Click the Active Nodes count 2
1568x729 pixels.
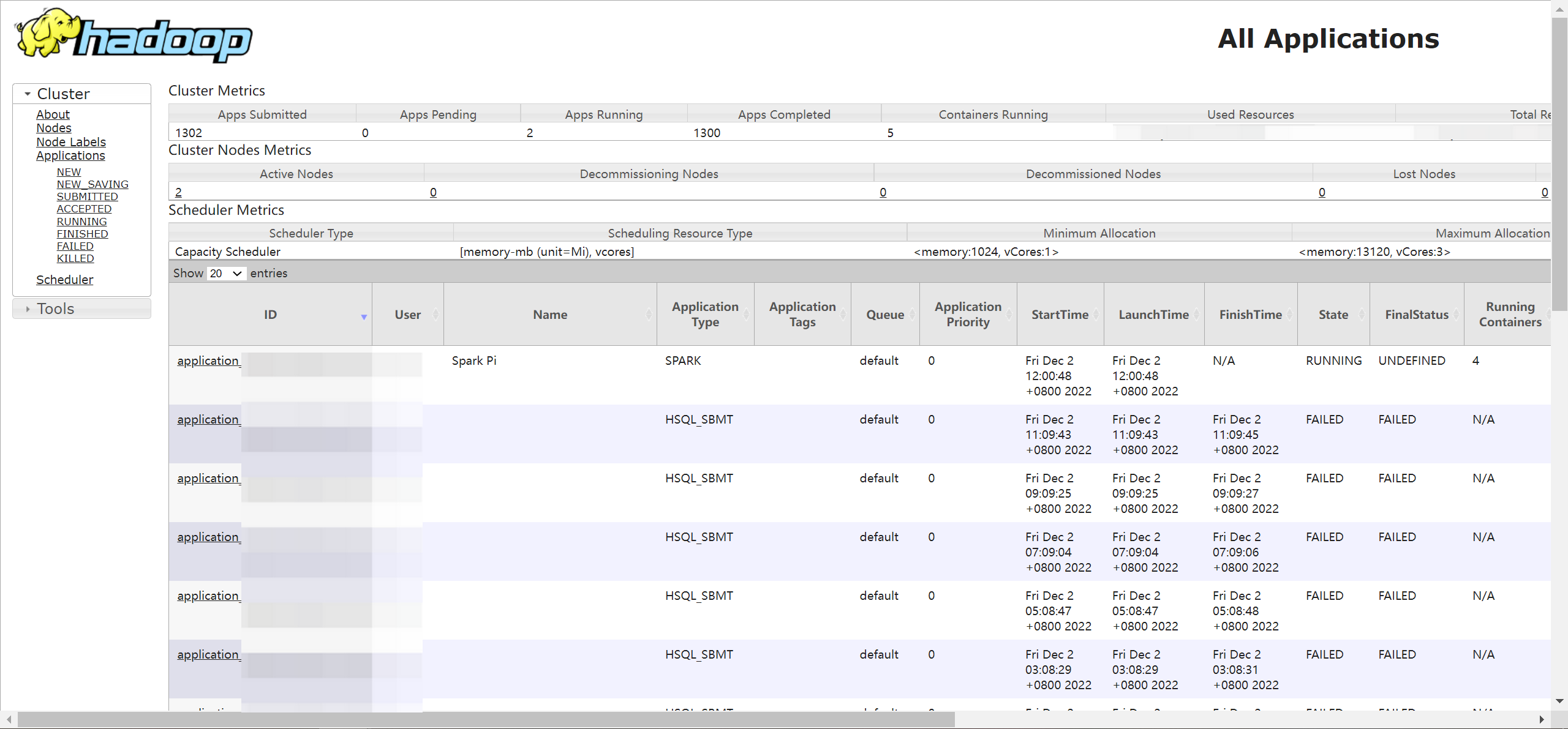pyautogui.click(x=178, y=192)
